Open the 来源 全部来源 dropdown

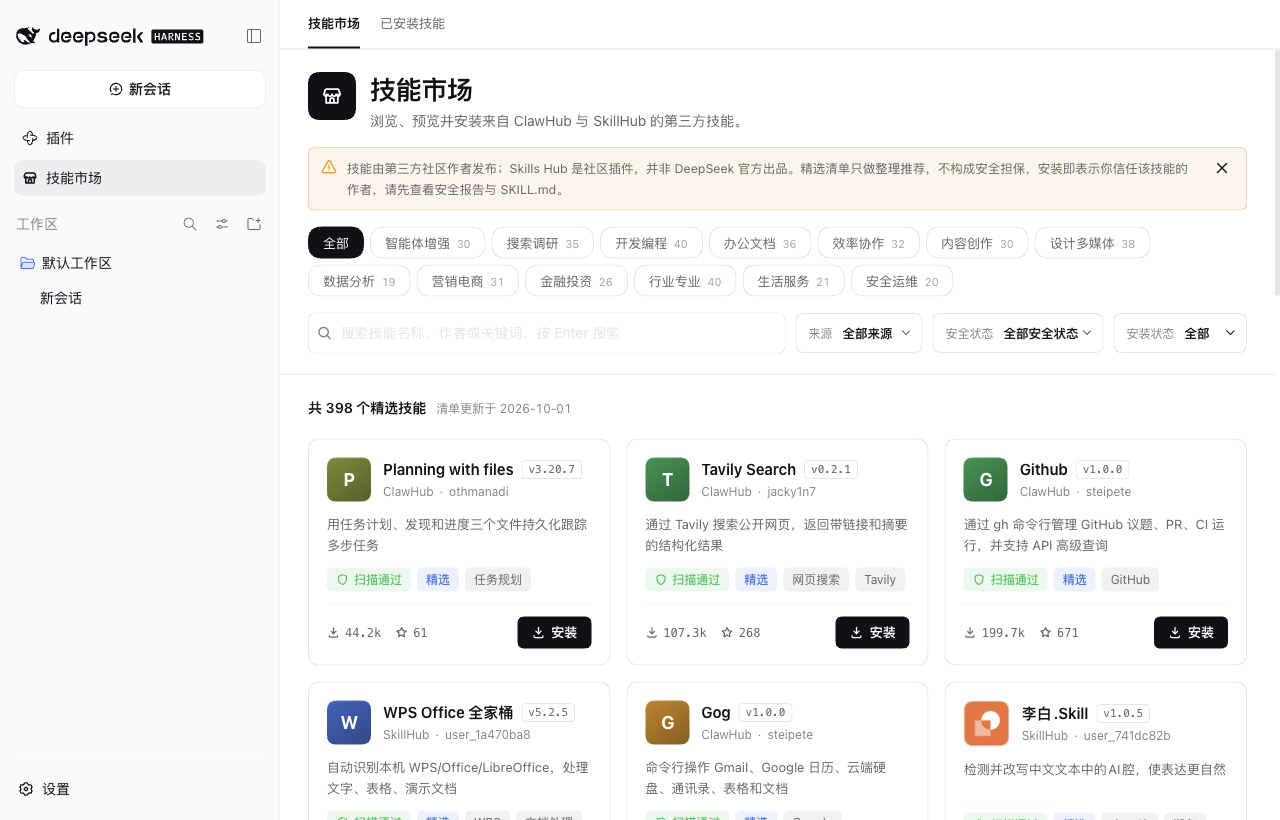click(859, 333)
